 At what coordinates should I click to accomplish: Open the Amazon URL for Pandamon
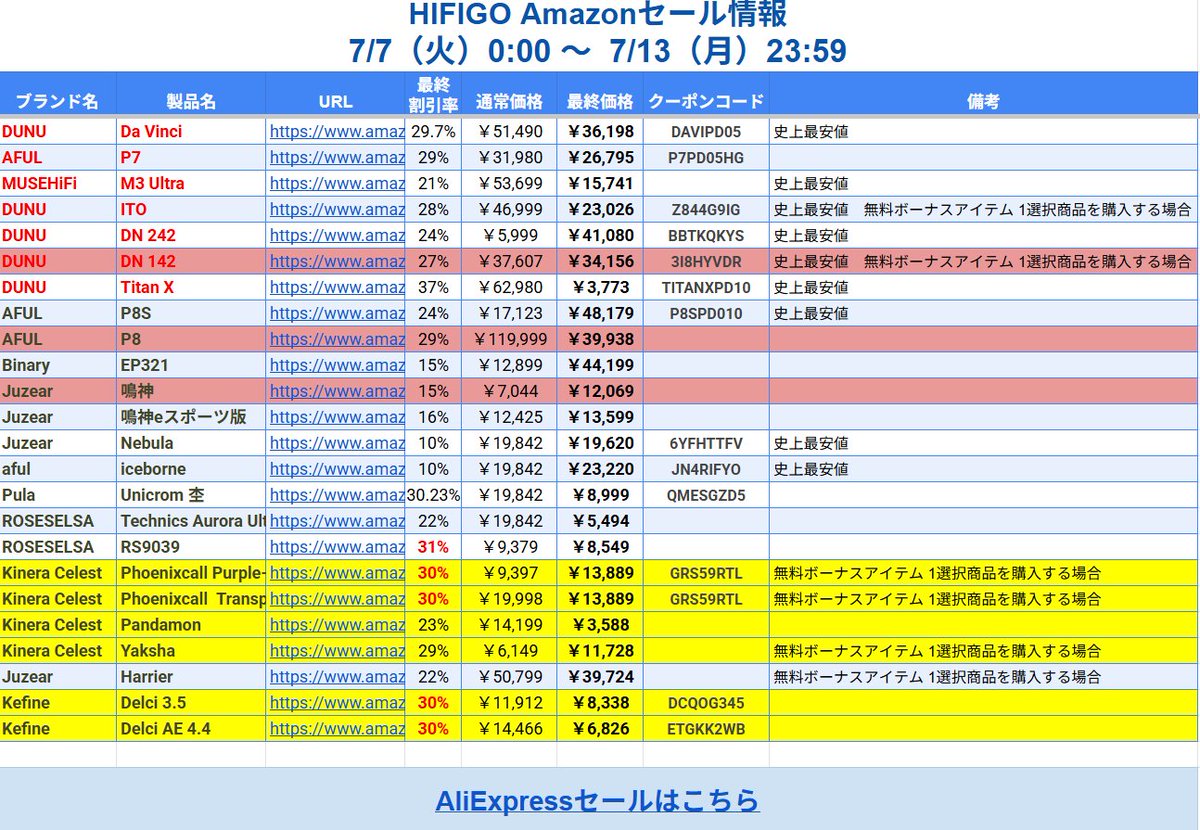pos(337,625)
